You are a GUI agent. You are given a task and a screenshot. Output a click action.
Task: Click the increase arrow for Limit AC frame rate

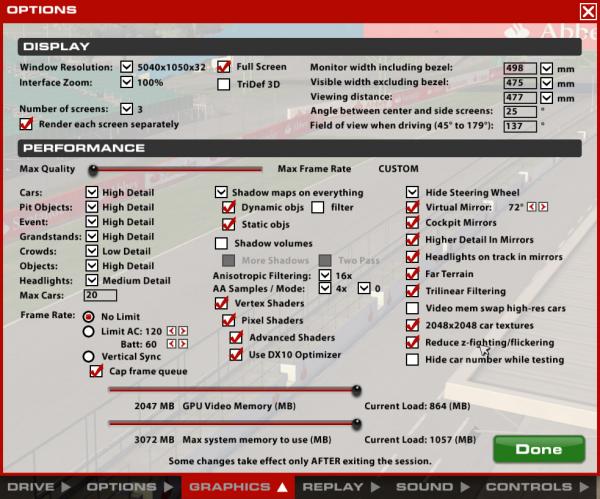pos(184,330)
